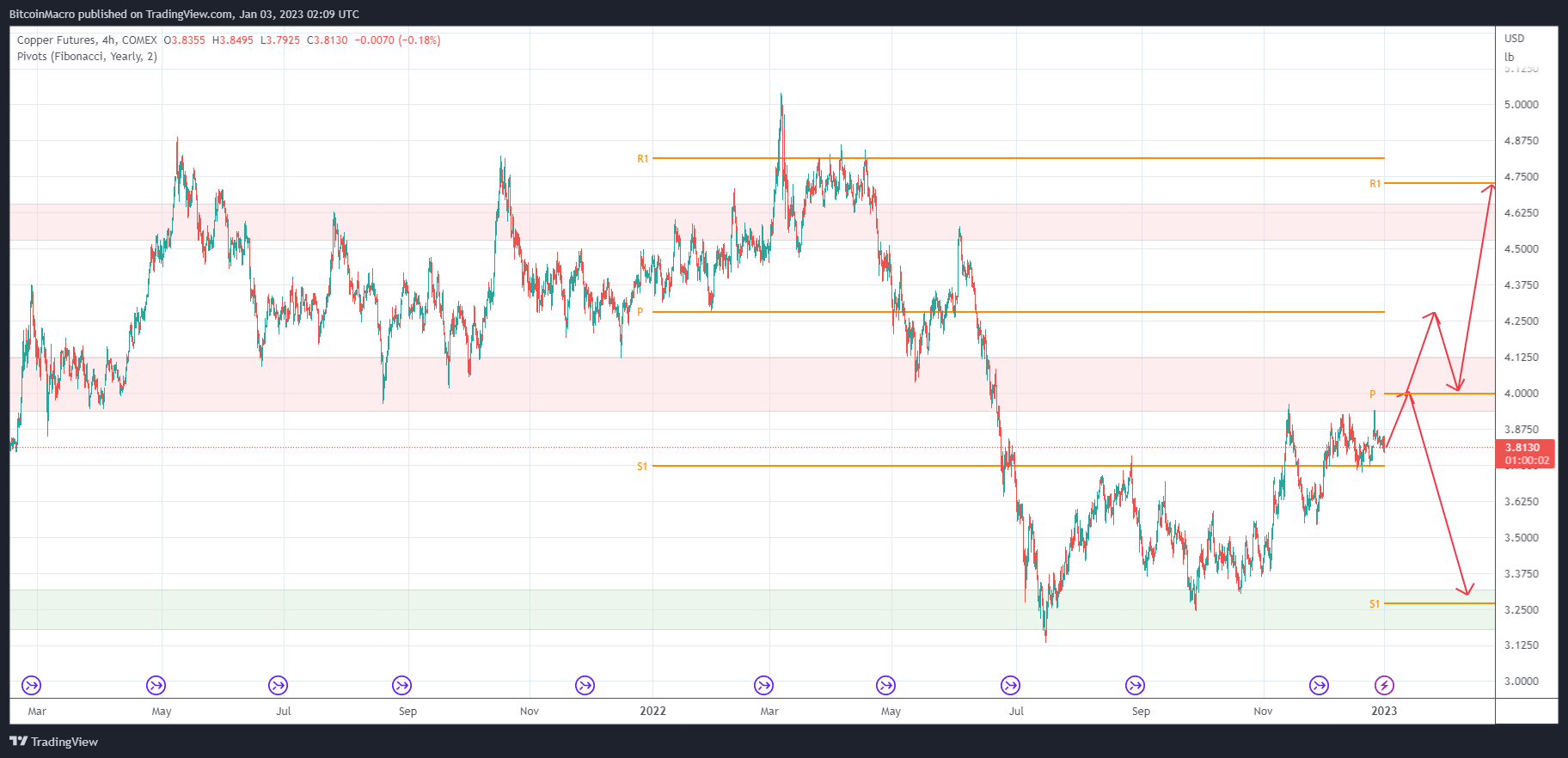Image resolution: width=1568 pixels, height=758 pixels.
Task: Click the high value H3.8495
Action: (233, 40)
